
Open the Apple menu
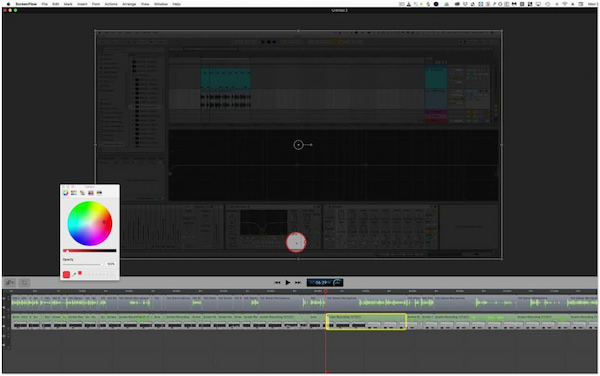pyautogui.click(x=8, y=4)
